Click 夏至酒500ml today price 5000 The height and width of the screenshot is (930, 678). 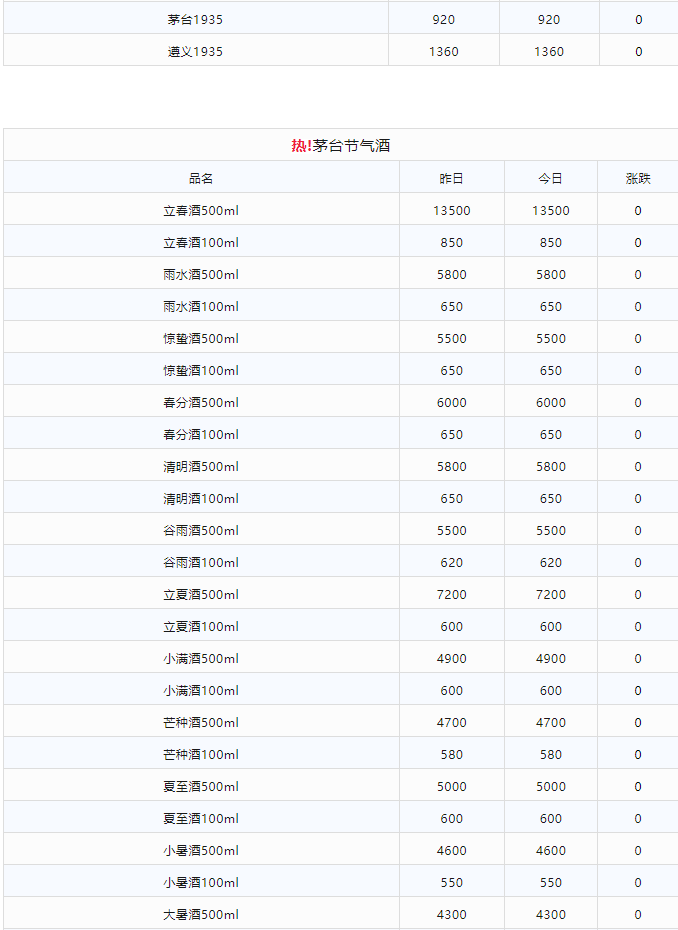tap(550, 787)
